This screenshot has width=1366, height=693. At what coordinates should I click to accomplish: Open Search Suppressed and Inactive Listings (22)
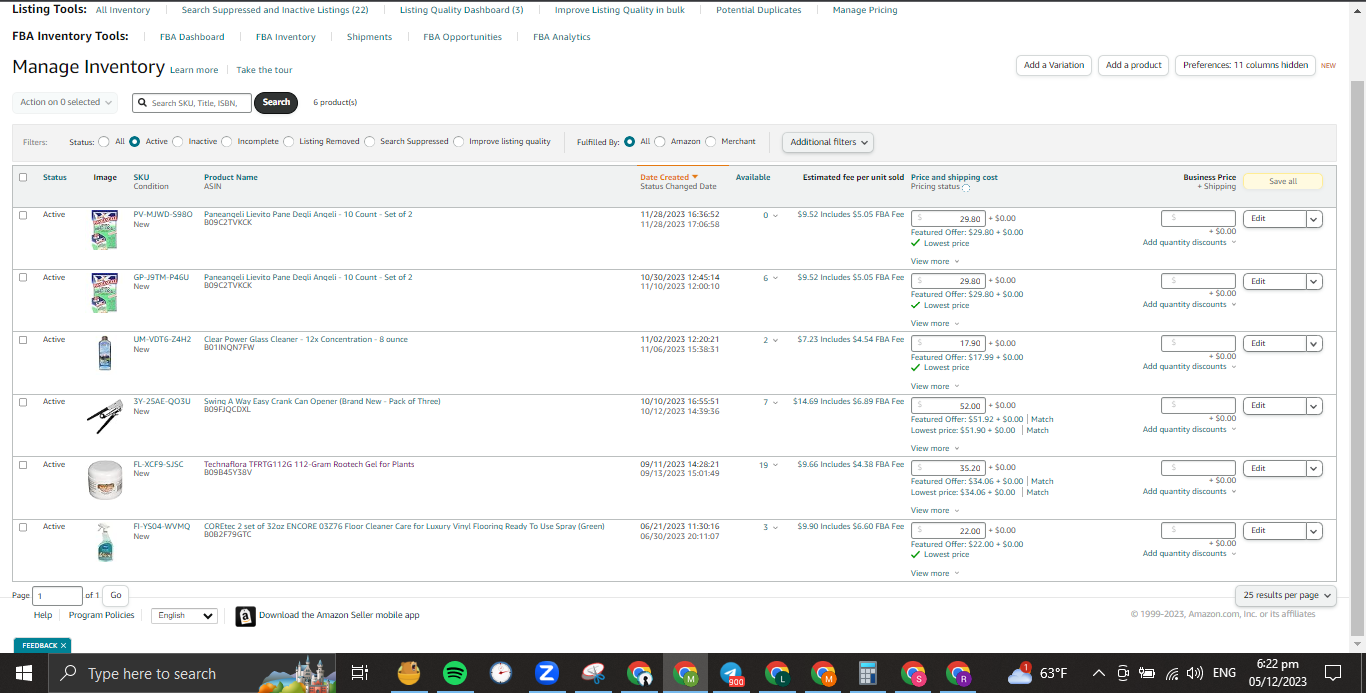[x=275, y=10]
